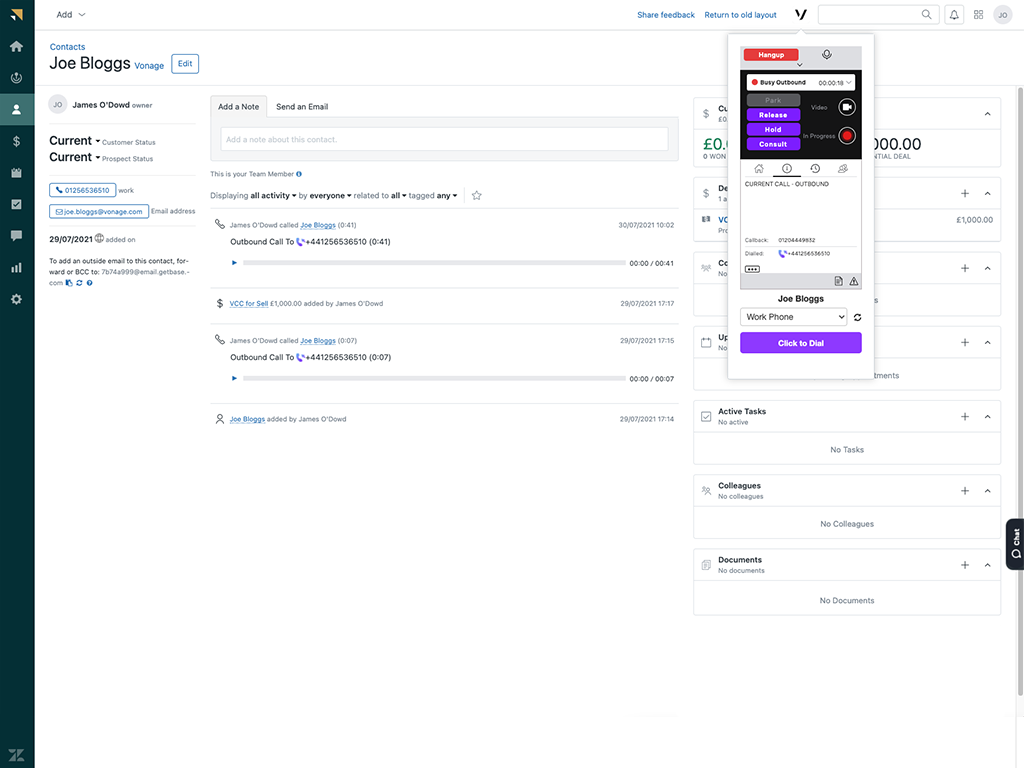Open the Busy Outbound status dropdown
The image size is (1024, 768).
coord(847,84)
